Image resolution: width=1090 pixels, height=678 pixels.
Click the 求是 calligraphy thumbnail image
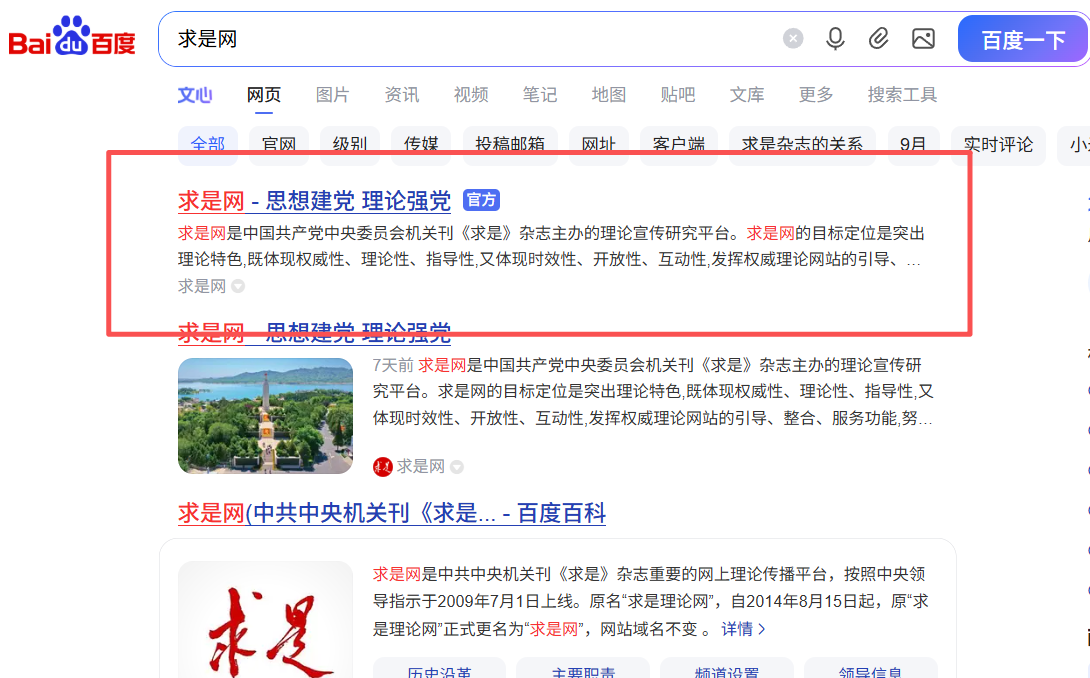tap(265, 615)
